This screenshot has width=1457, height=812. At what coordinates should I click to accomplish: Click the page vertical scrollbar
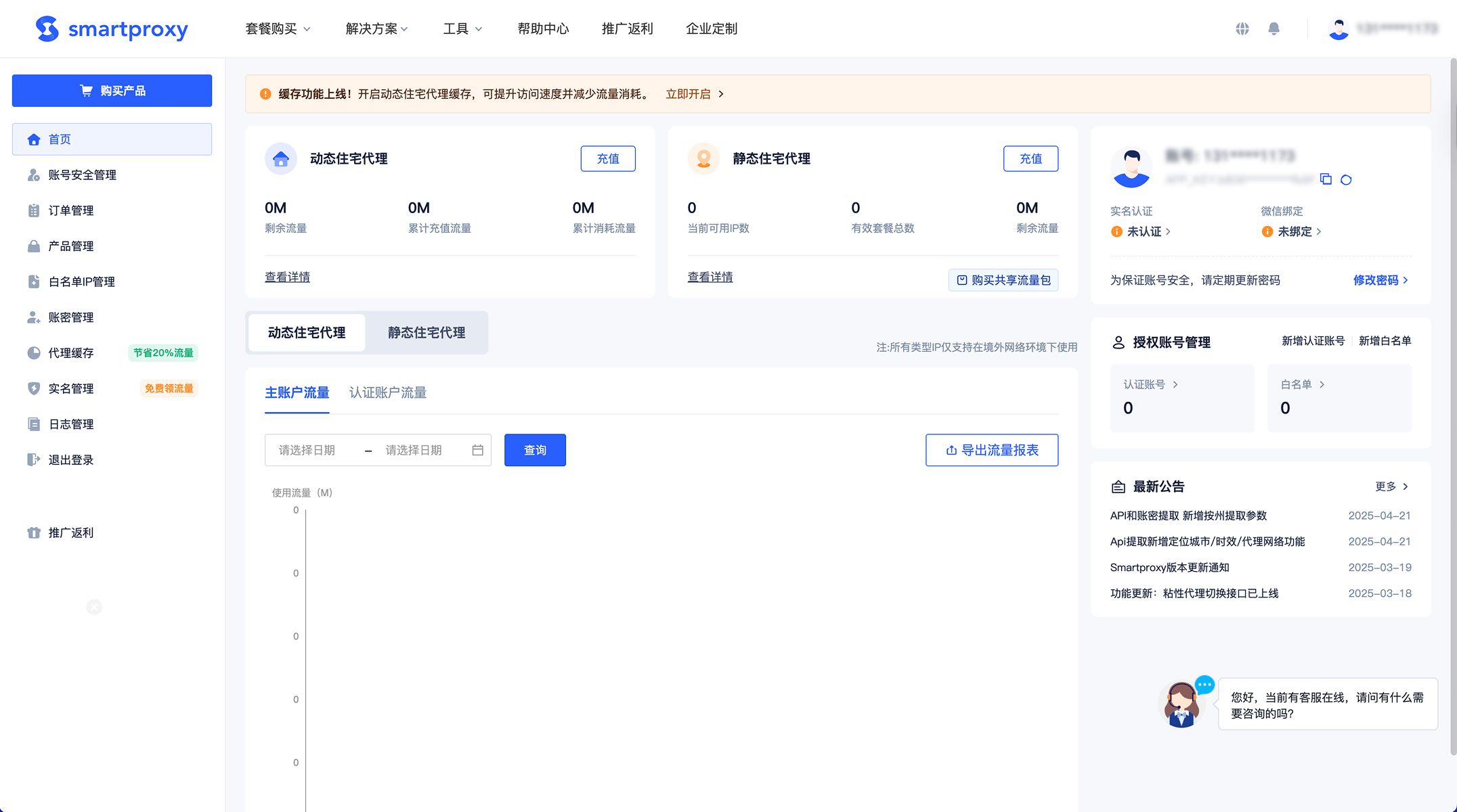pos(1452,406)
